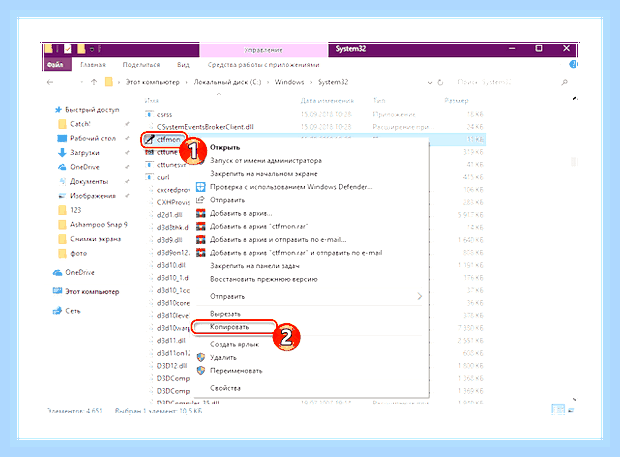This screenshot has width=620, height=457.
Task: Click the Windows Defender scan icon
Action: point(201,187)
